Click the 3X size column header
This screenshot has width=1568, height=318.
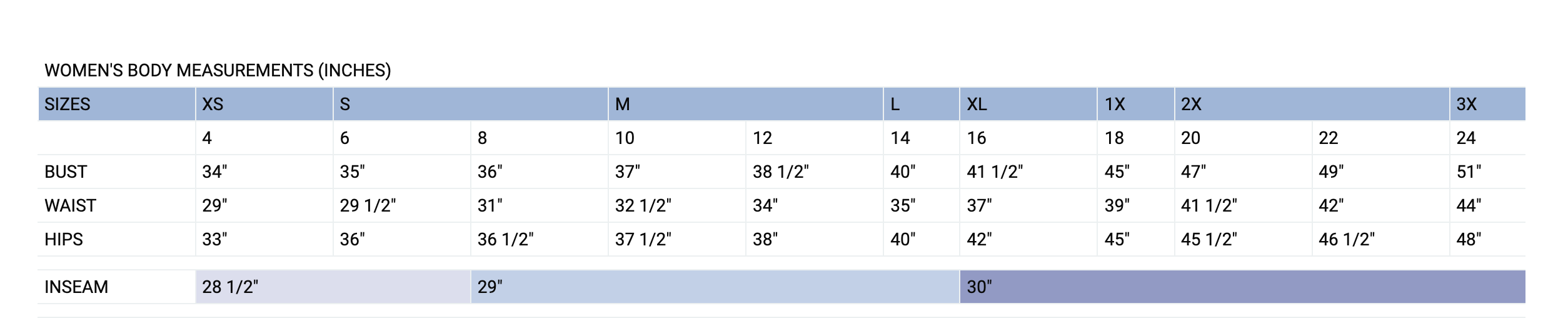[x=1487, y=104]
